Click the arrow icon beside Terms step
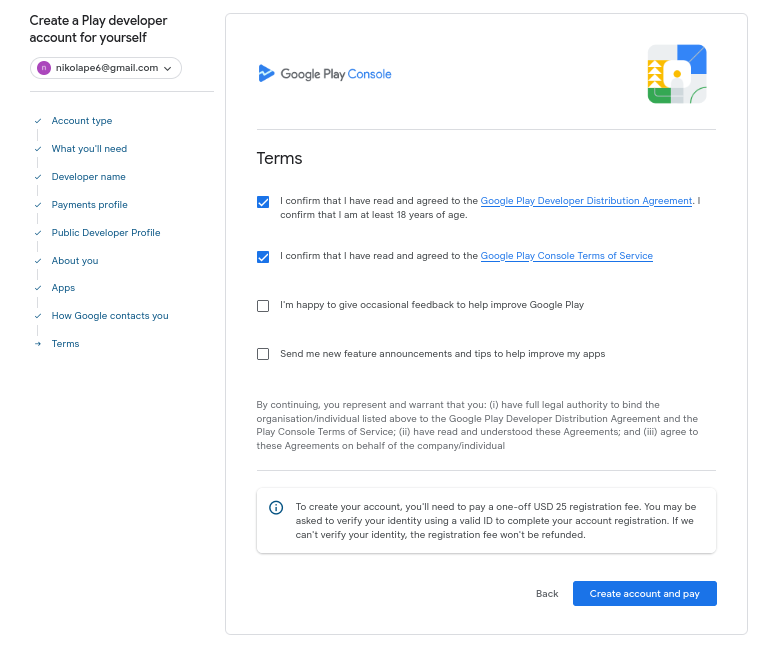 pyautogui.click(x=38, y=344)
